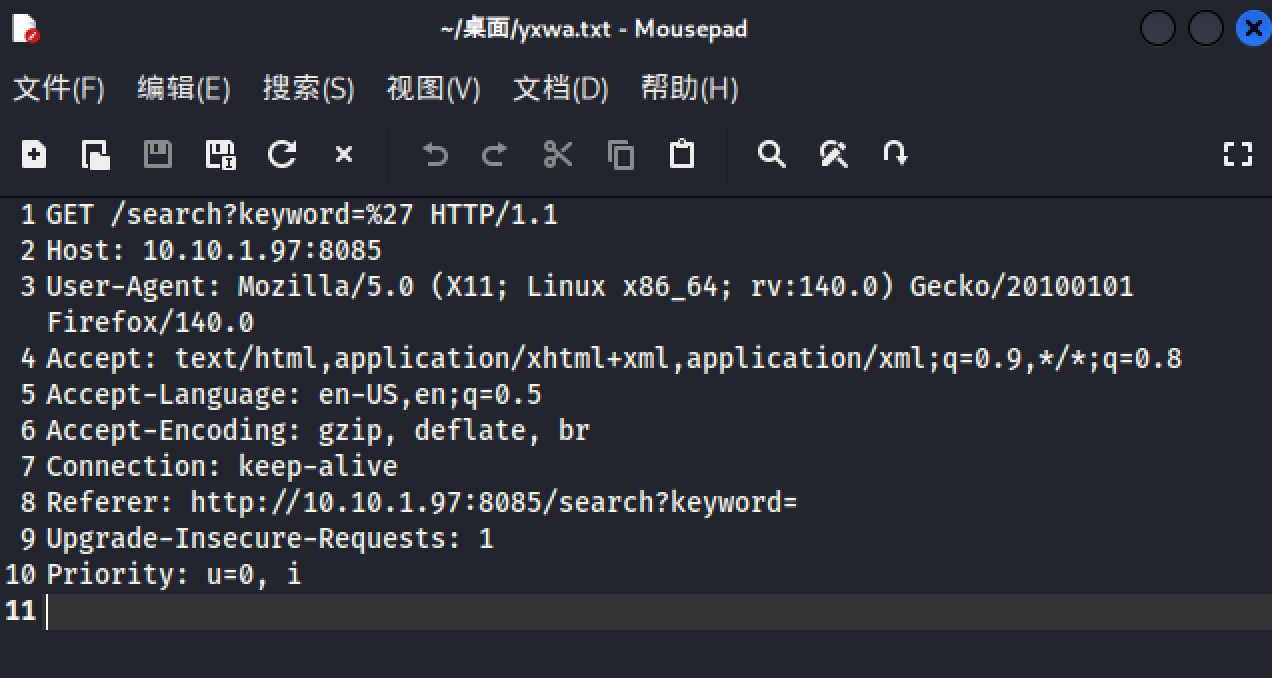Click the Save As toolbar icon
Image resolution: width=1272 pixels, height=678 pixels.
pyautogui.click(x=220, y=154)
